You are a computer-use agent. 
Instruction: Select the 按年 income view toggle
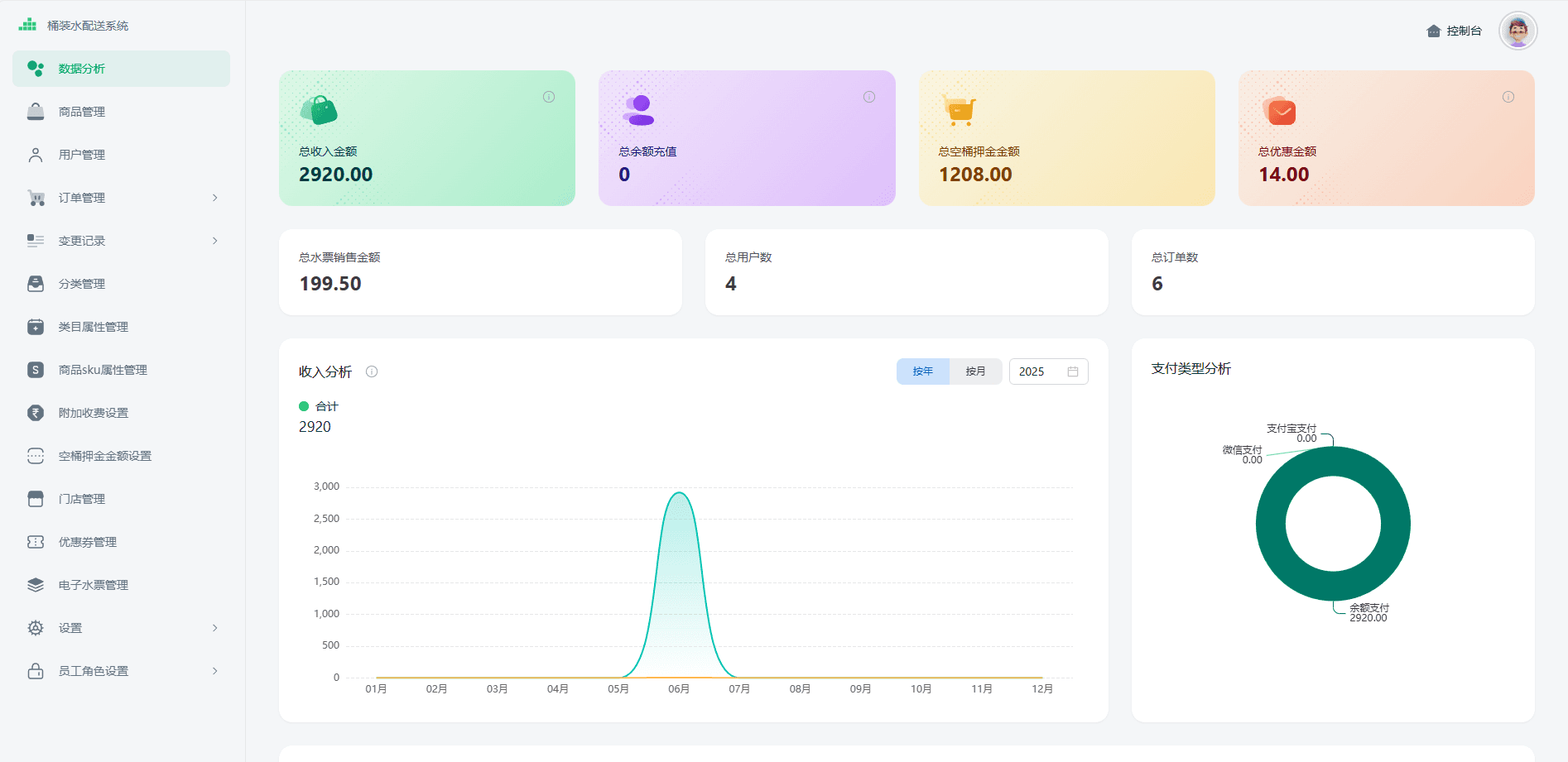[922, 371]
